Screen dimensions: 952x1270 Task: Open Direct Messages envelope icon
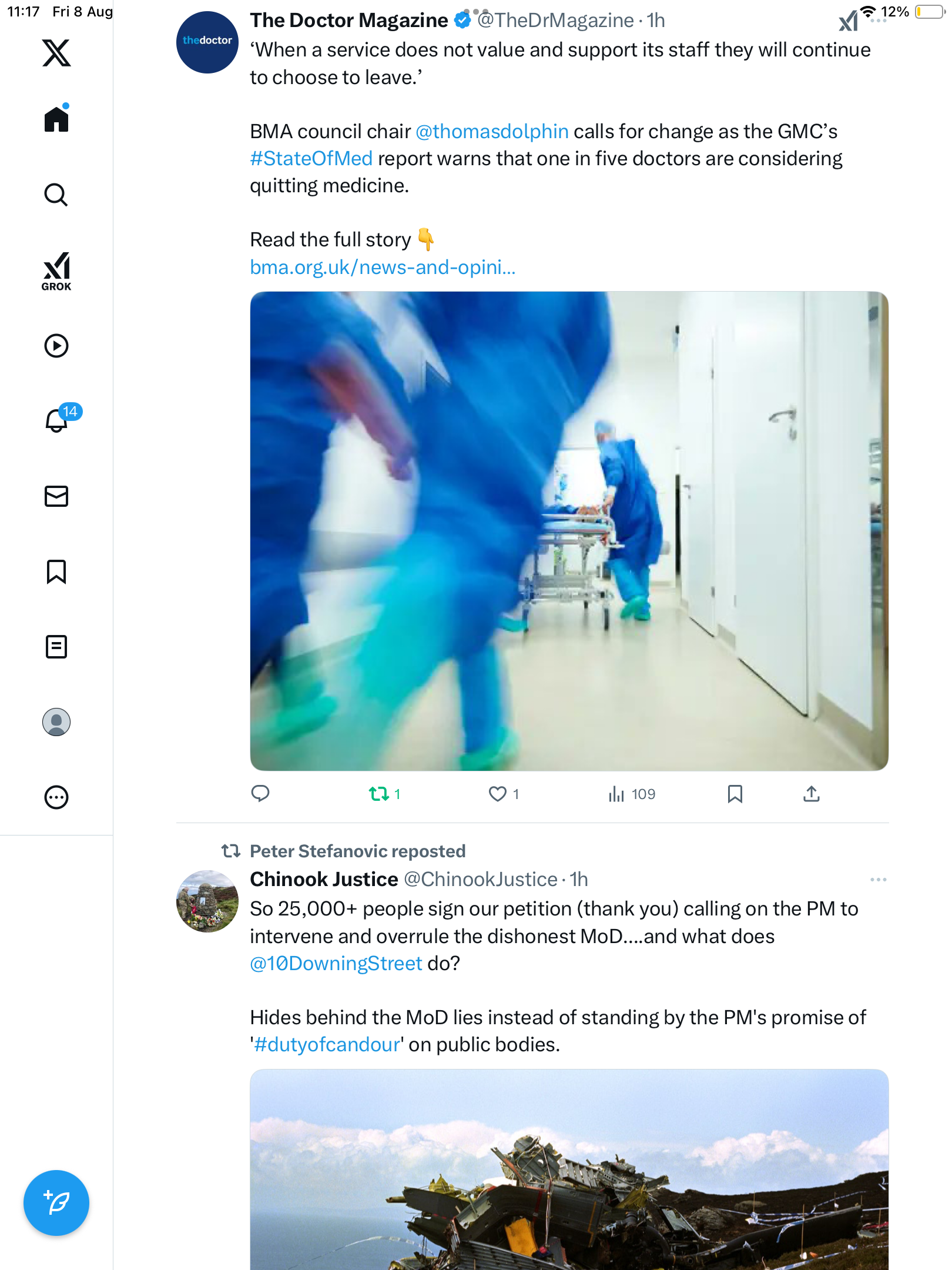(56, 496)
